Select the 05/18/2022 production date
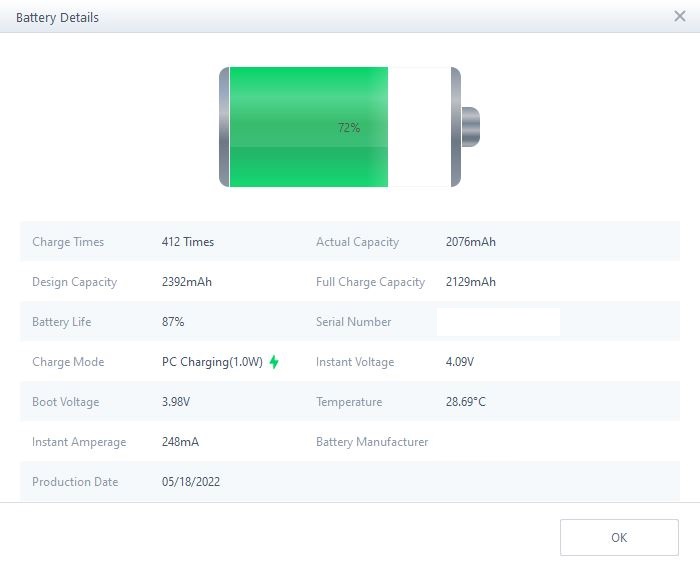This screenshot has height=573, width=700. [x=191, y=482]
